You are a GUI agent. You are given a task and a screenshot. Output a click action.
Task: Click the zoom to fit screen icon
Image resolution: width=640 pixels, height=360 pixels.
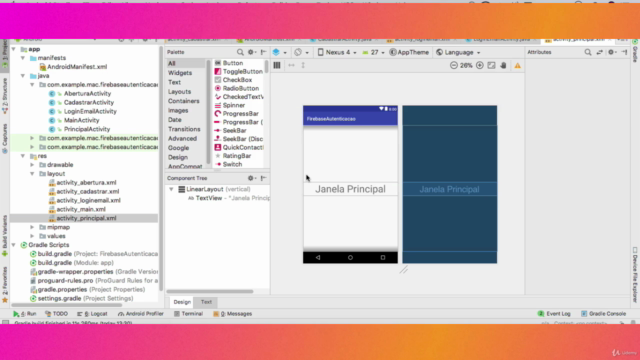[491, 65]
